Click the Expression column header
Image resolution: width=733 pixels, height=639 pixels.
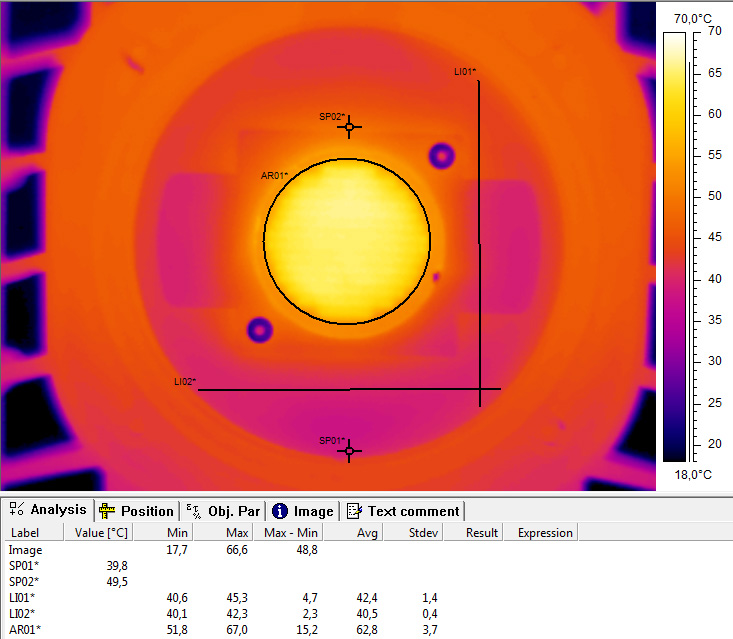tap(545, 533)
